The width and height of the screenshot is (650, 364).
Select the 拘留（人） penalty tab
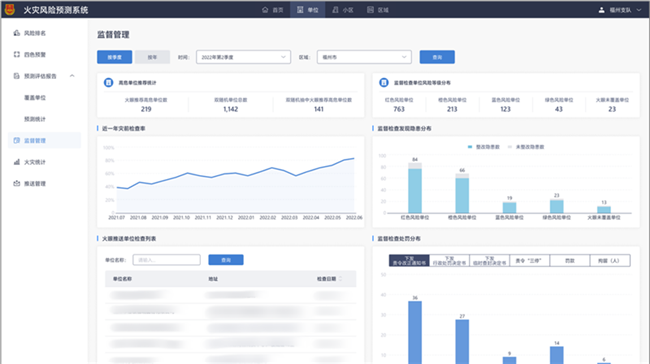click(610, 260)
